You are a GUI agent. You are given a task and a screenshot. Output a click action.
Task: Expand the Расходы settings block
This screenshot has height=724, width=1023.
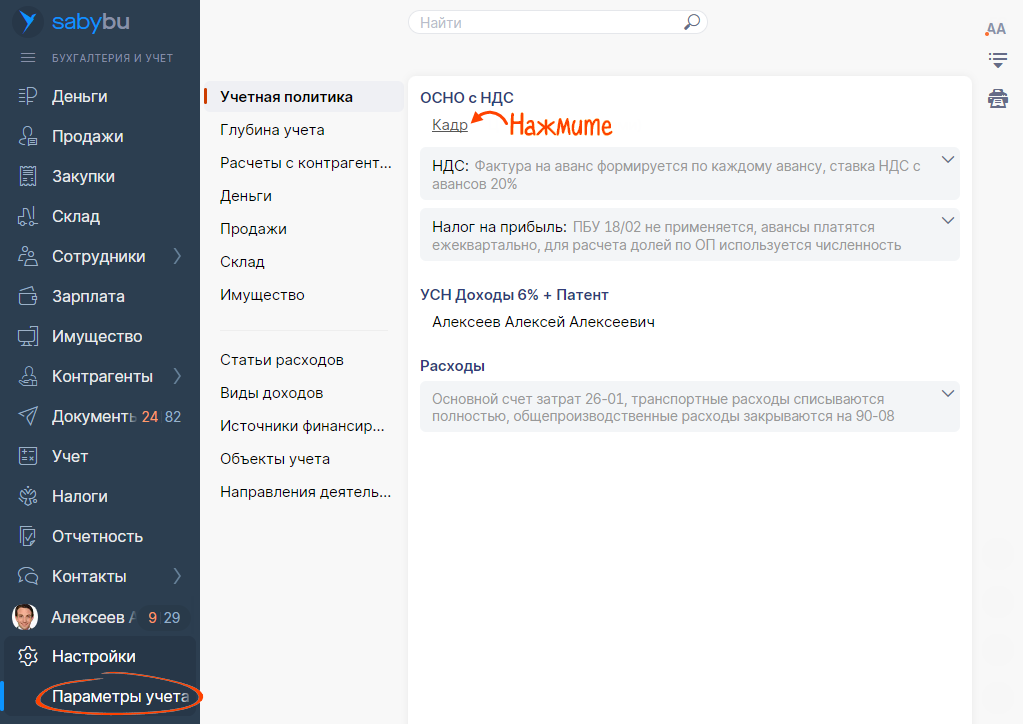pyautogui.click(x=948, y=394)
